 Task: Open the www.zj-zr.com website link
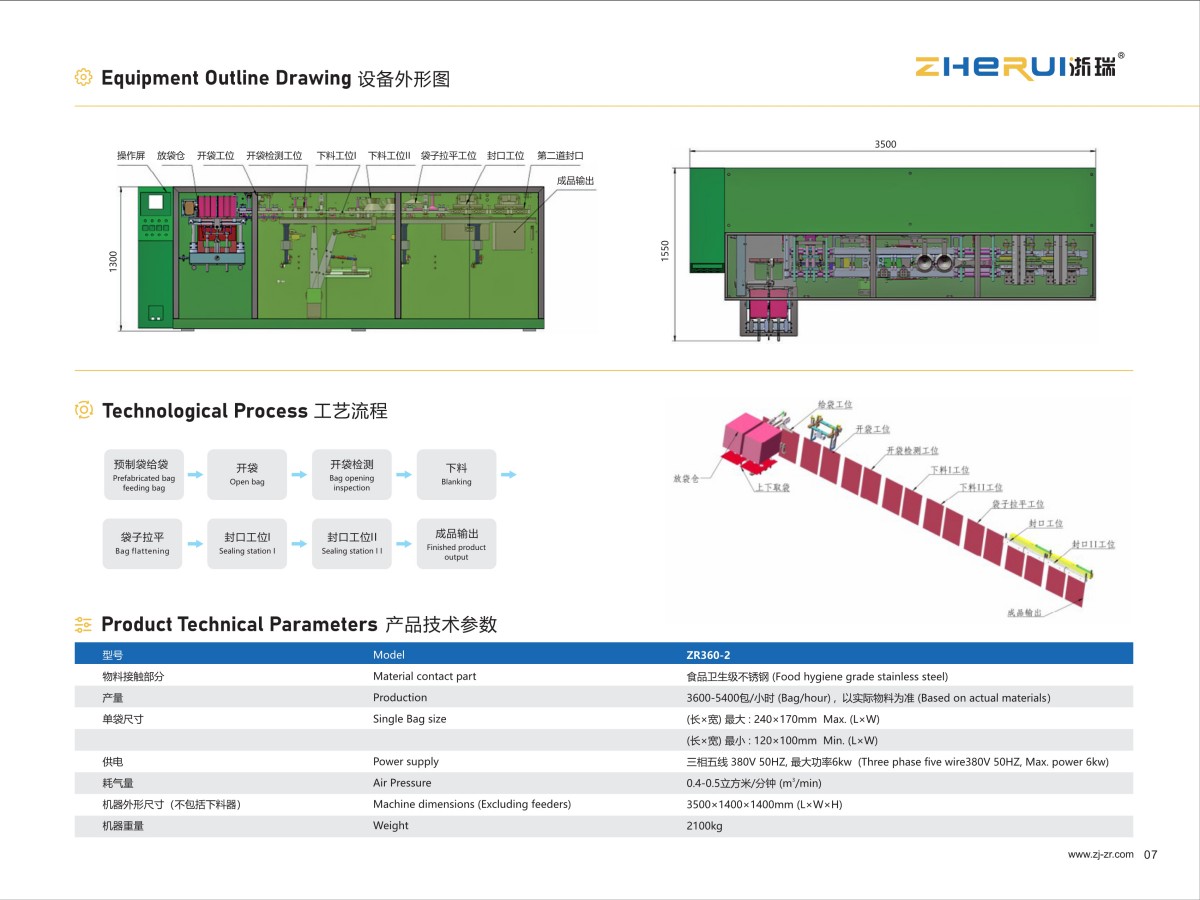[1100, 854]
